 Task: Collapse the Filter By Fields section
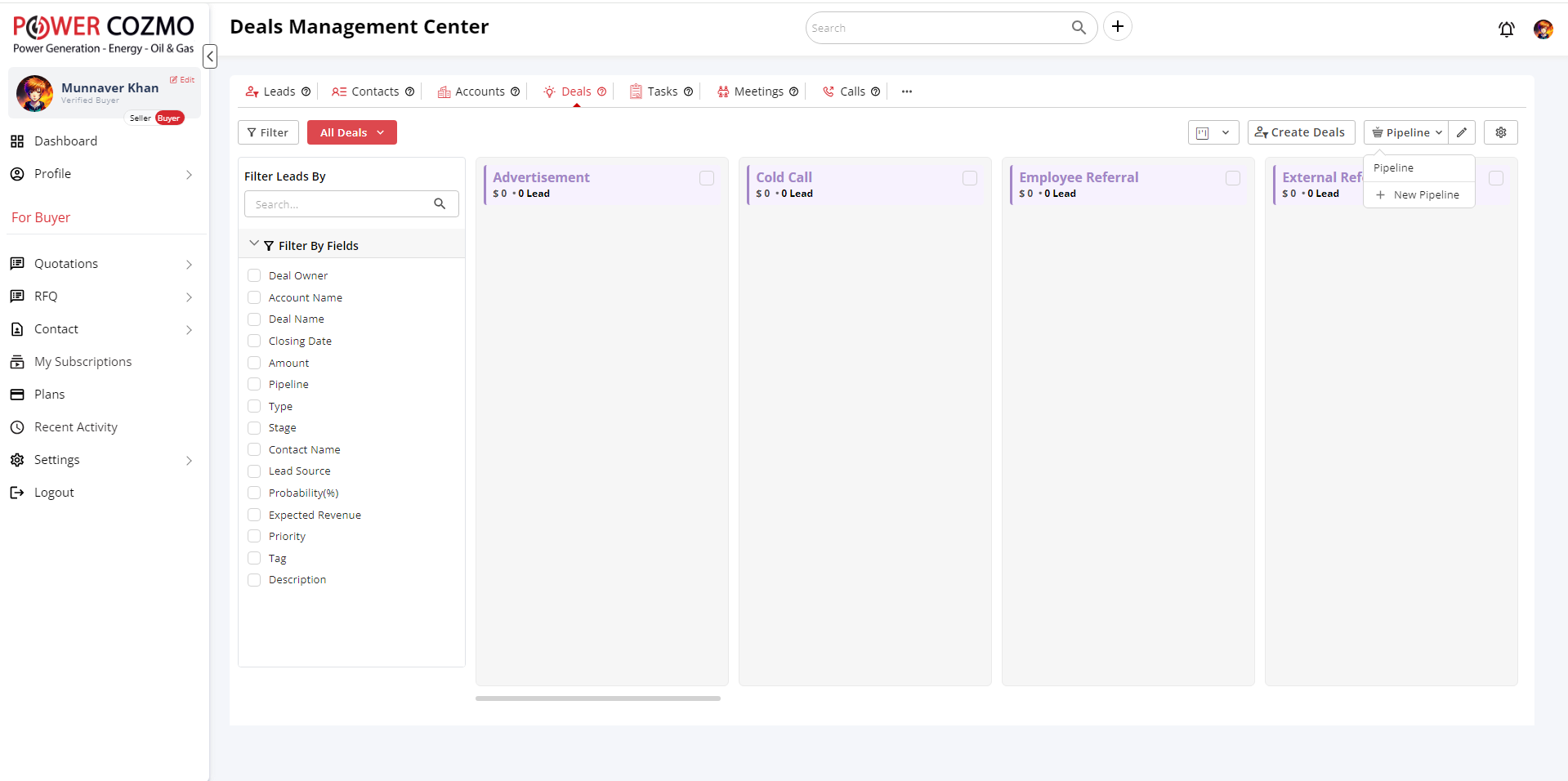pyautogui.click(x=254, y=245)
